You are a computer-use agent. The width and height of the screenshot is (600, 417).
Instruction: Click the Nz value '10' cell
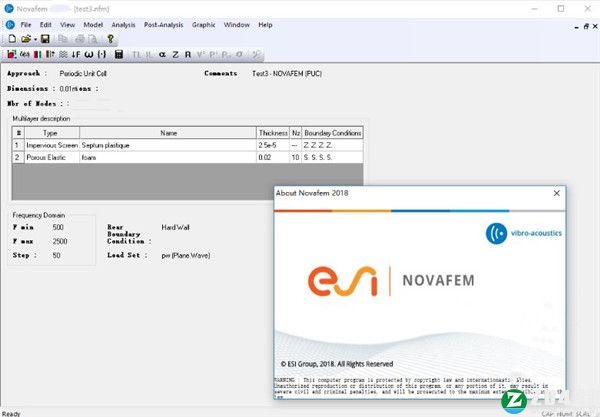tap(295, 157)
